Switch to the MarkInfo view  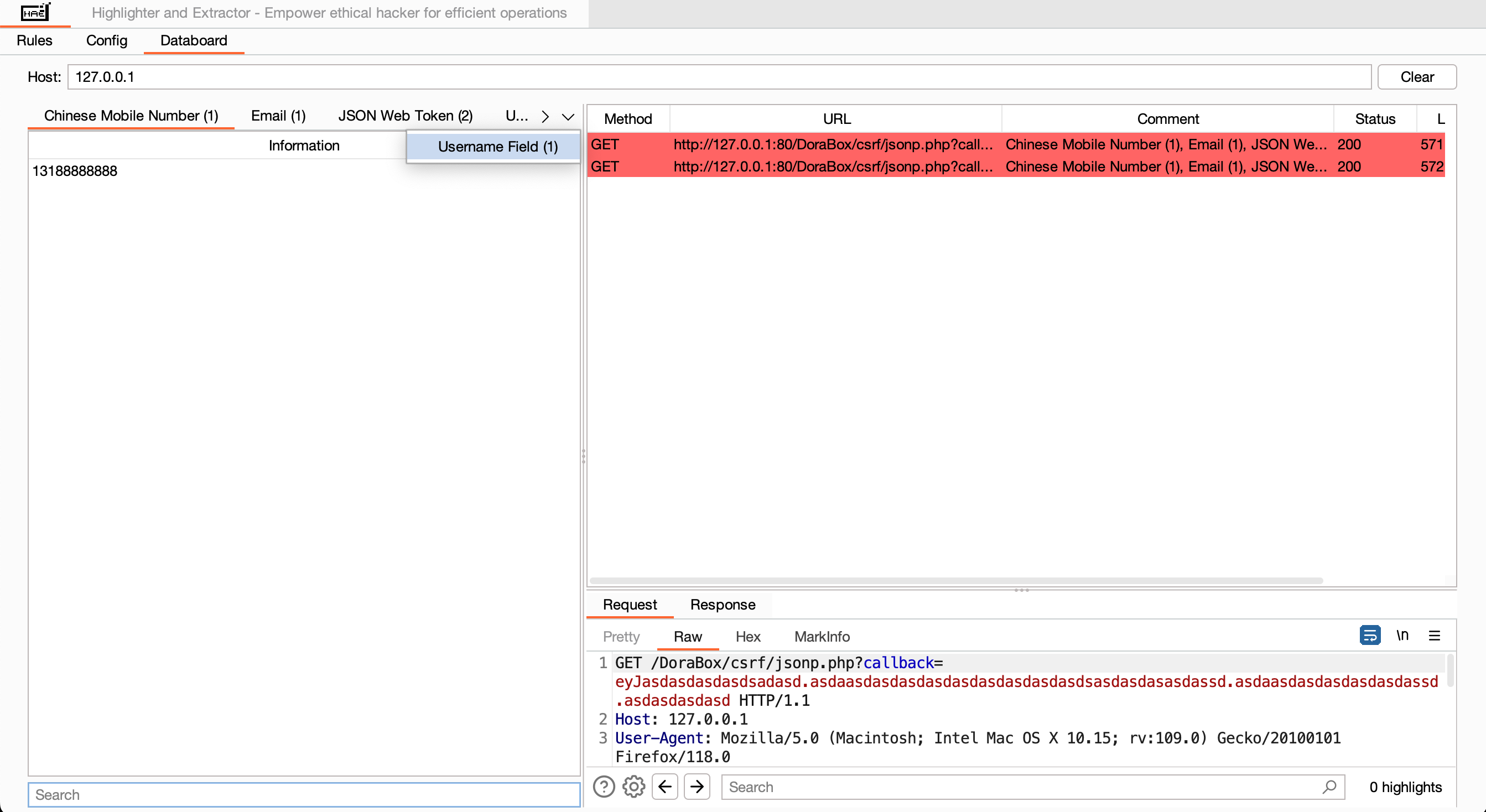click(x=822, y=637)
